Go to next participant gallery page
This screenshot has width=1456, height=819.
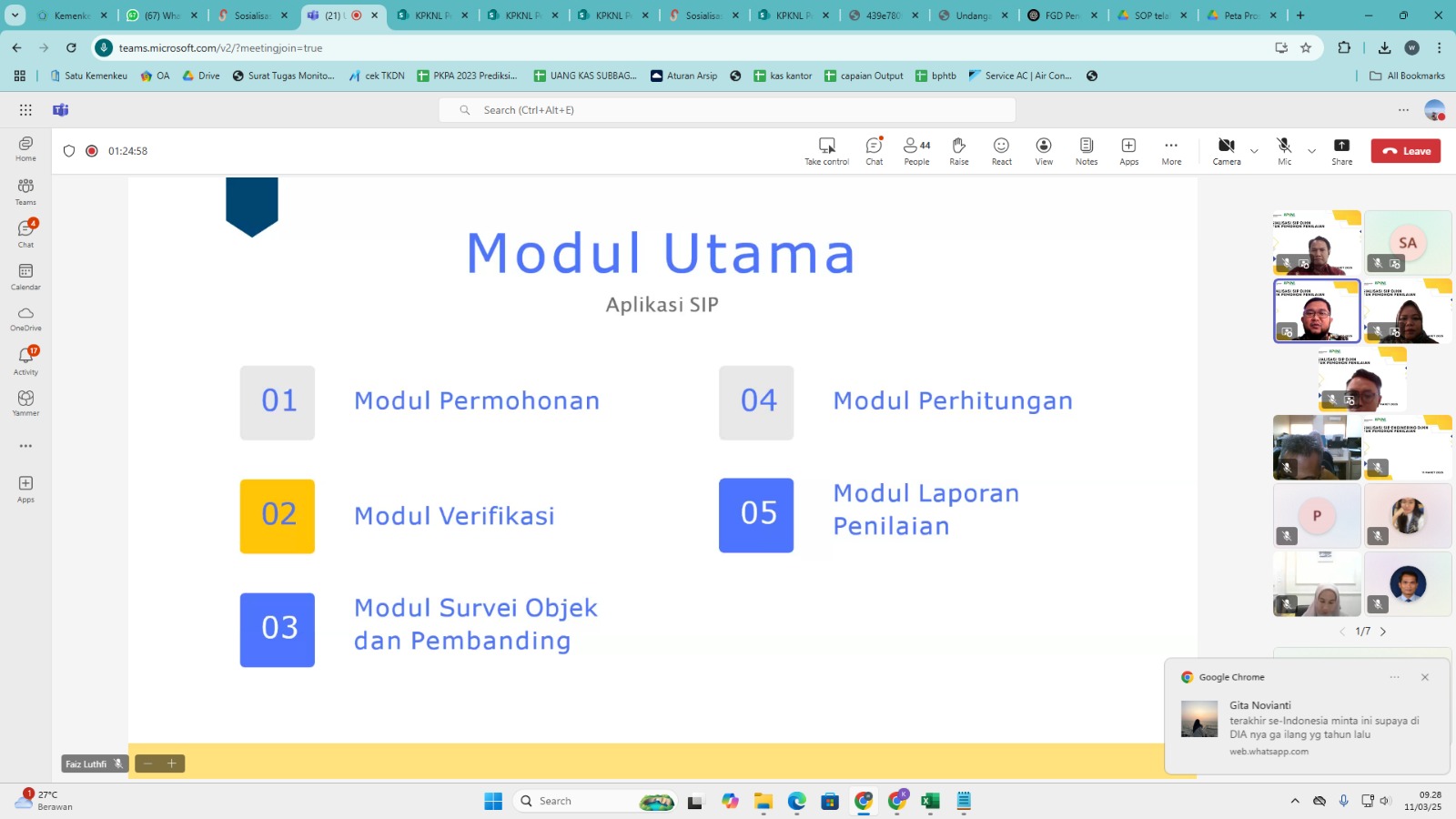point(1383,632)
